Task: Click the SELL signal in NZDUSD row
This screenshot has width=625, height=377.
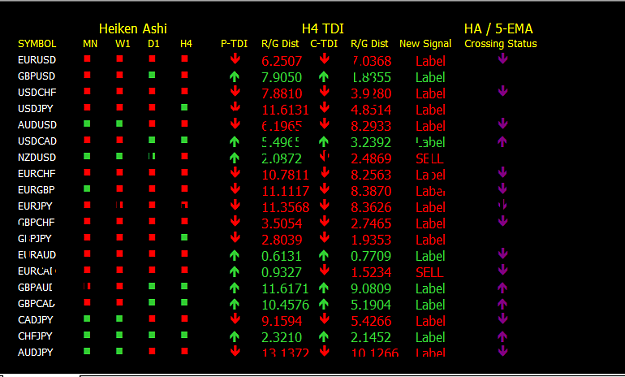Action: 429,159
